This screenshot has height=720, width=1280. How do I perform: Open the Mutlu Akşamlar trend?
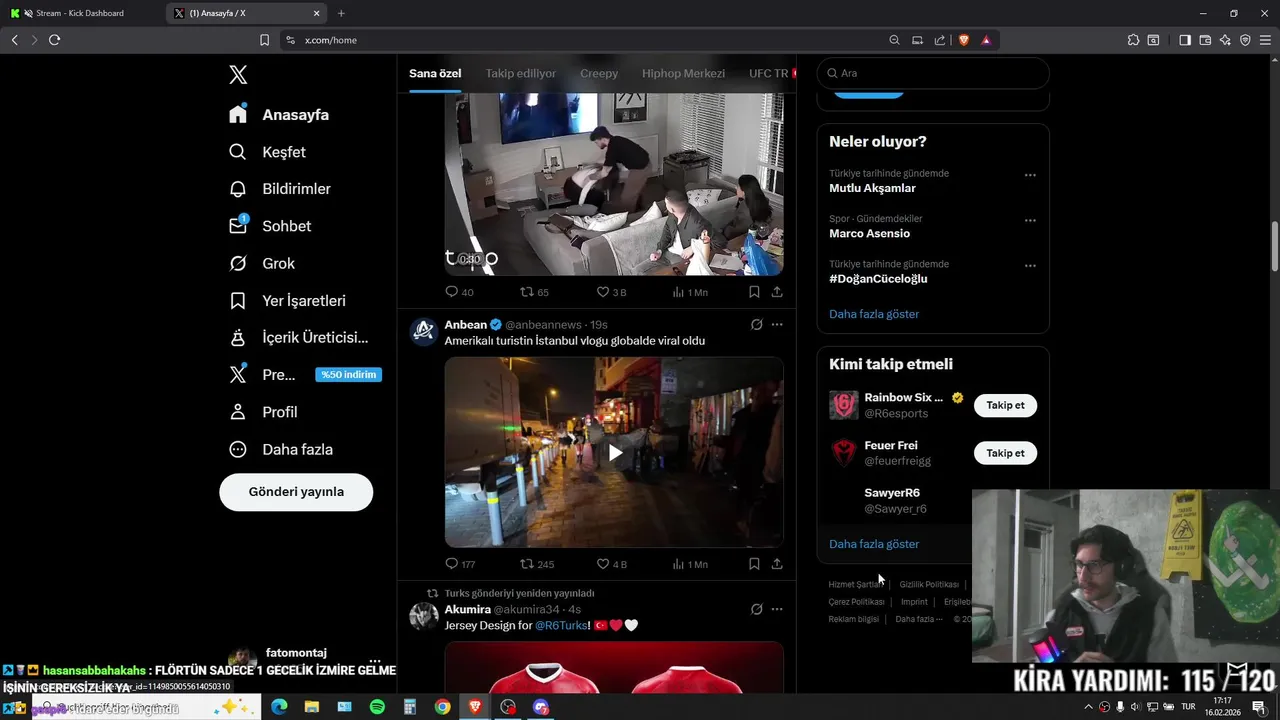point(872,188)
